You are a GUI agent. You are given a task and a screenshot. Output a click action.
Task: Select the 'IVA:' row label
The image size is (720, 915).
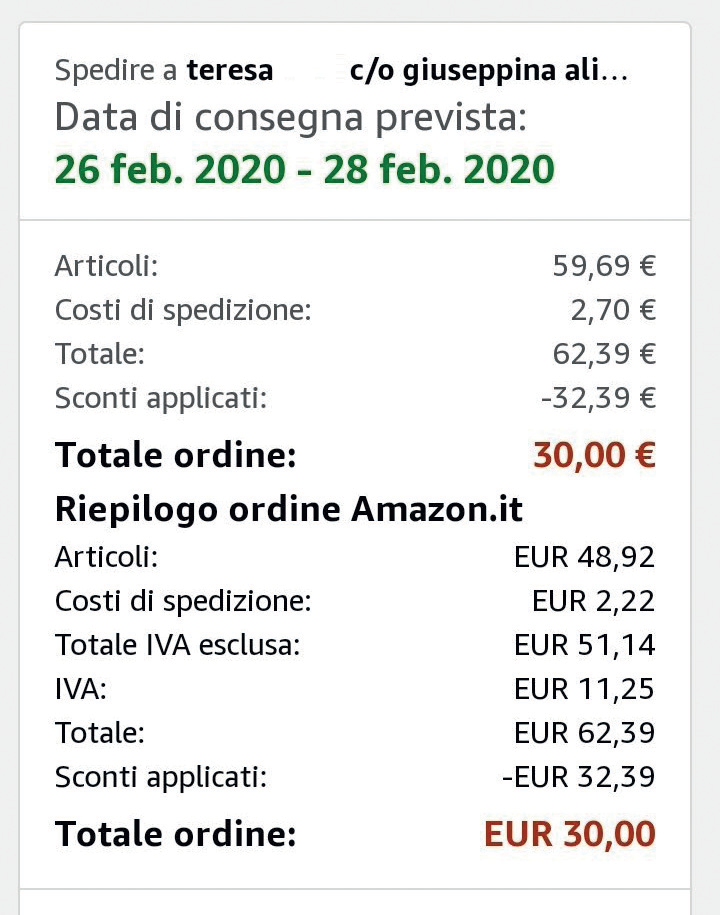tap(81, 689)
